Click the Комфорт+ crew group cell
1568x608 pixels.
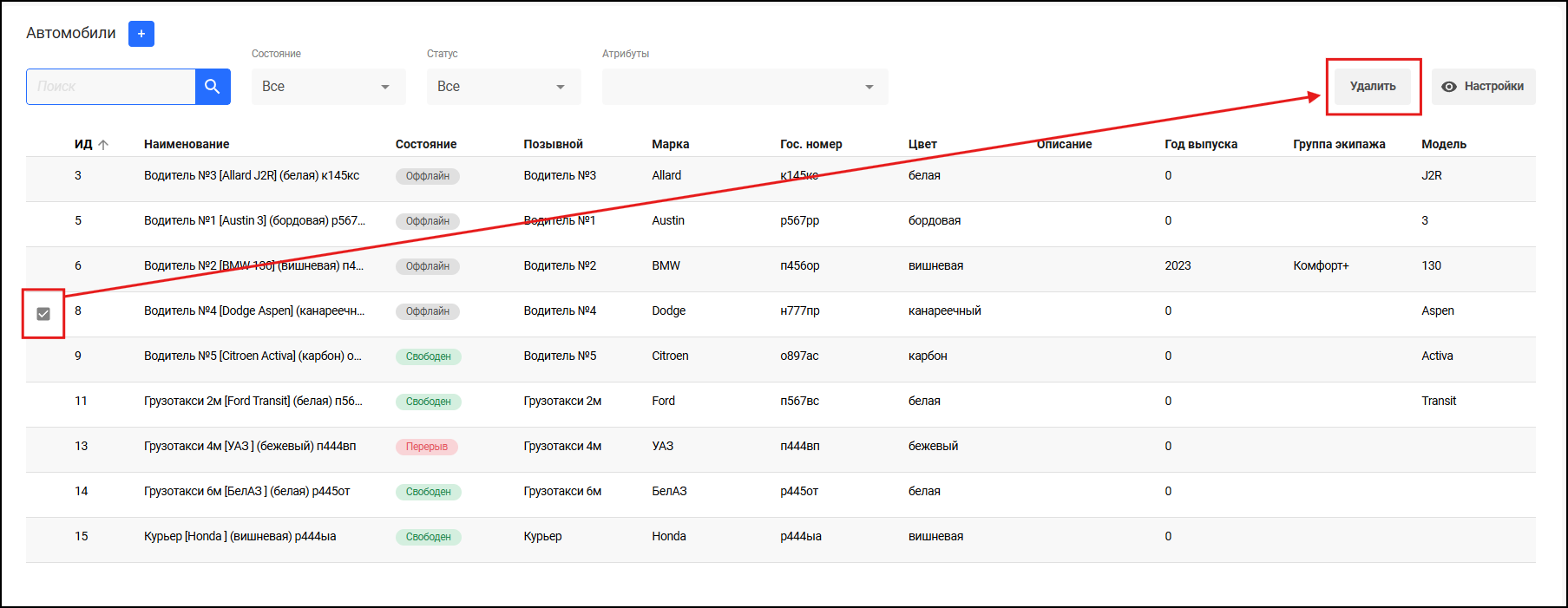point(1321,265)
